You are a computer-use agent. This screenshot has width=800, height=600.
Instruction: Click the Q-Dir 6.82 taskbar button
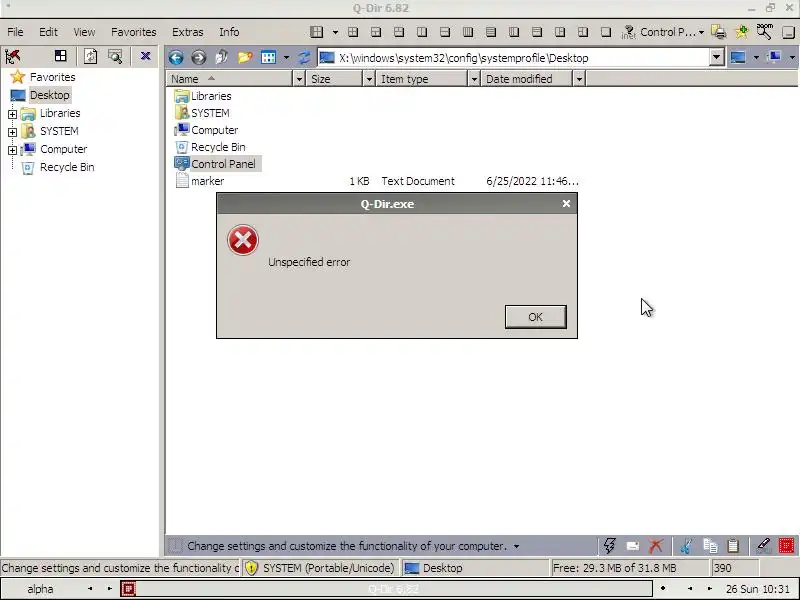(387, 589)
